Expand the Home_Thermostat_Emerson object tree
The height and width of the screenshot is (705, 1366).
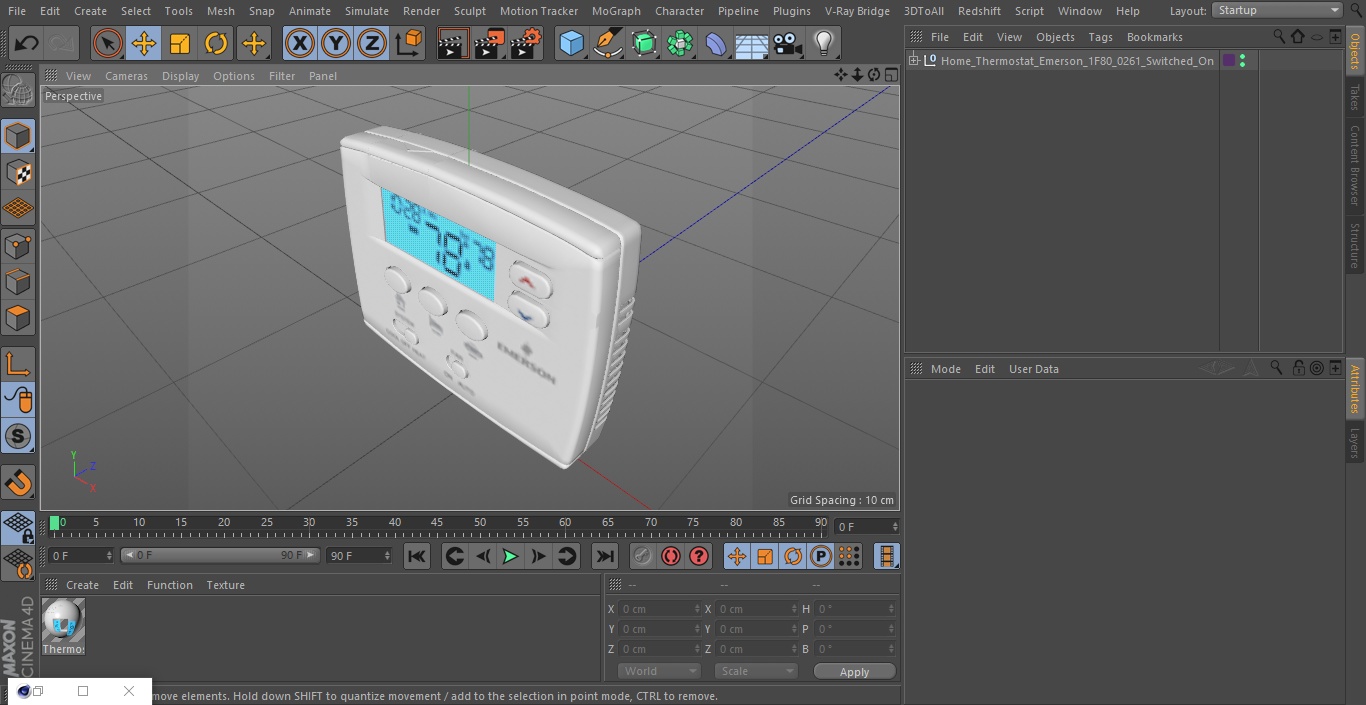(x=914, y=61)
